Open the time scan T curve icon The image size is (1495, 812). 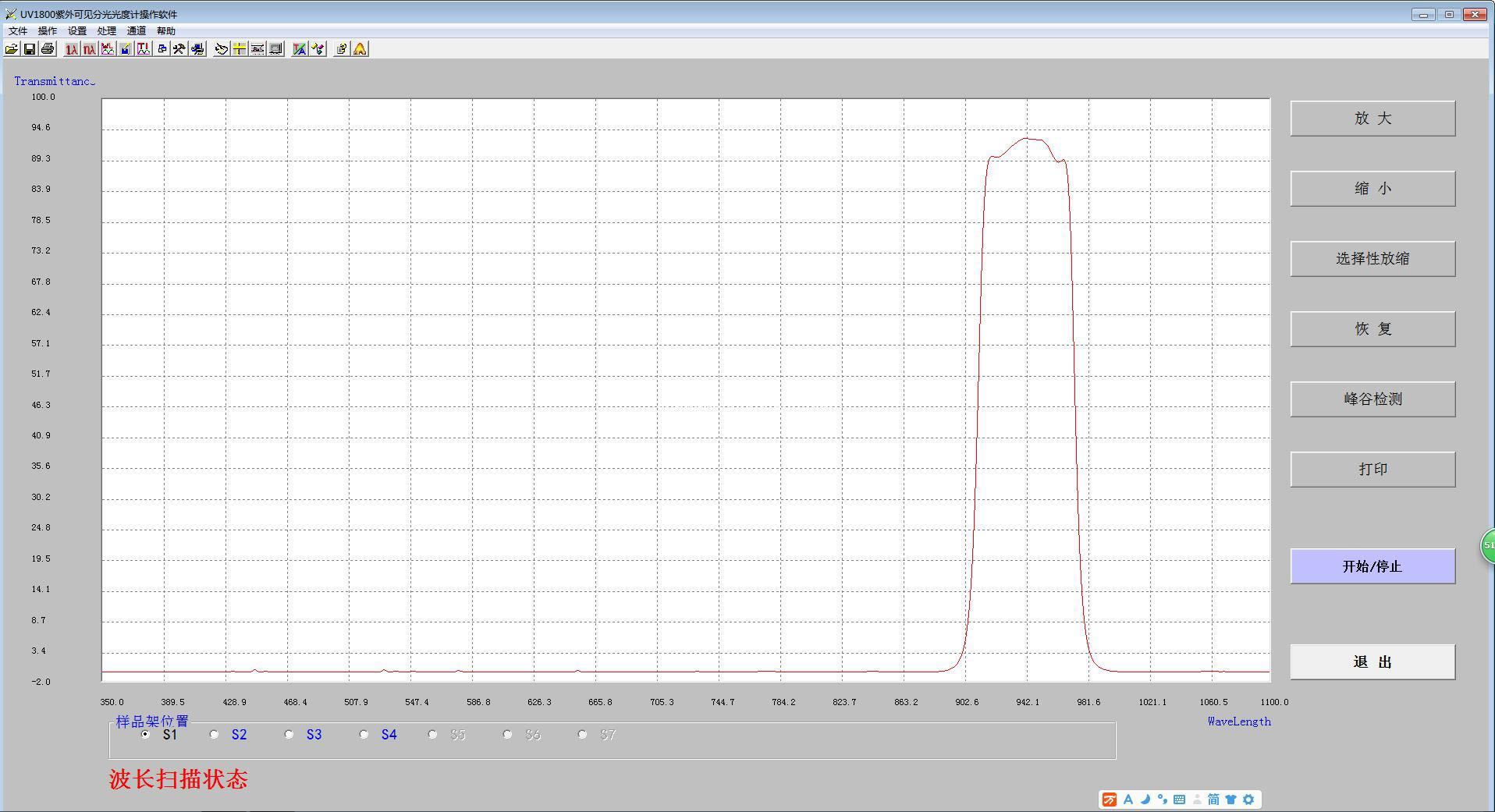144,49
